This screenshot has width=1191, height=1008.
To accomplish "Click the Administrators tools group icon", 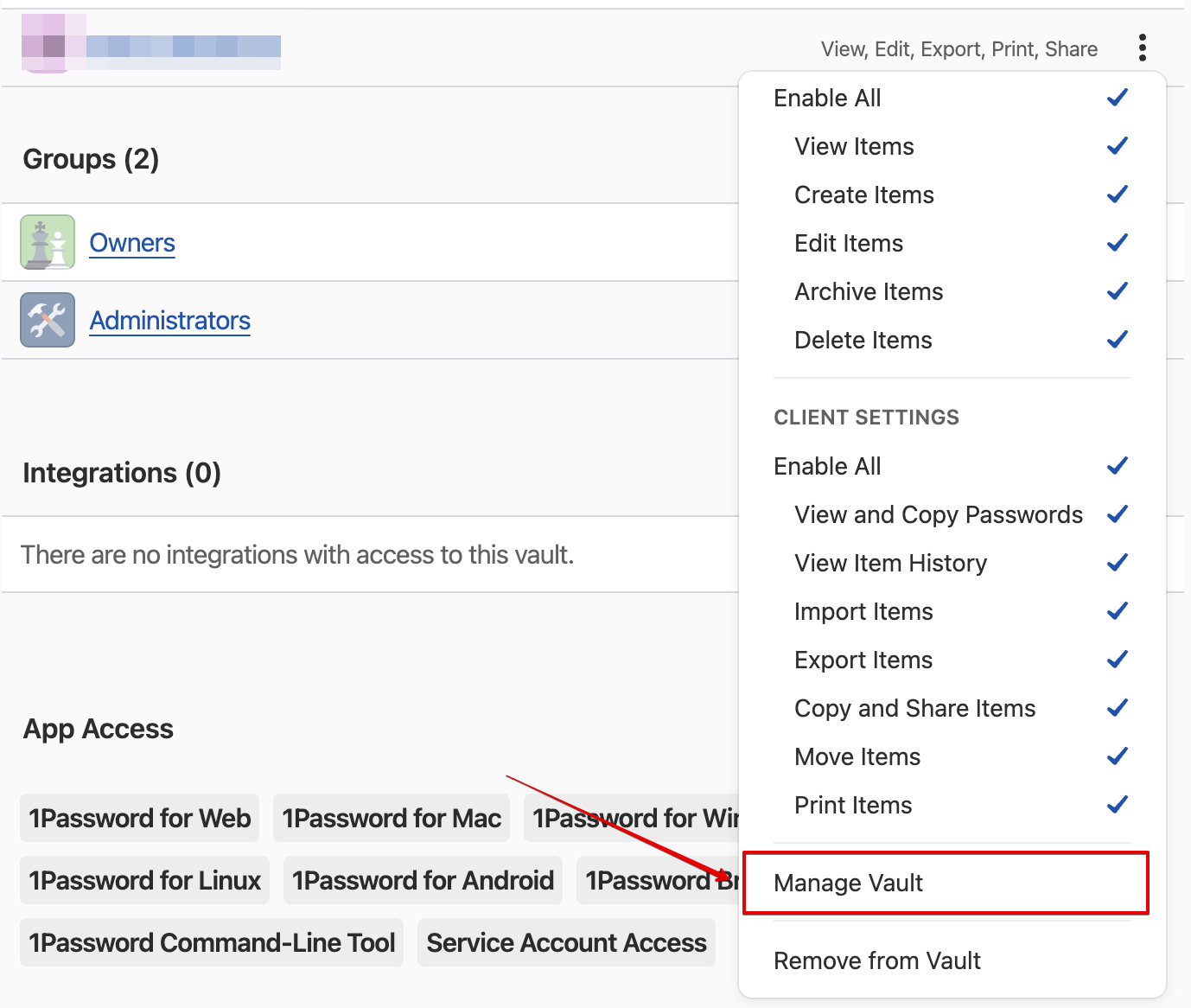I will (47, 320).
